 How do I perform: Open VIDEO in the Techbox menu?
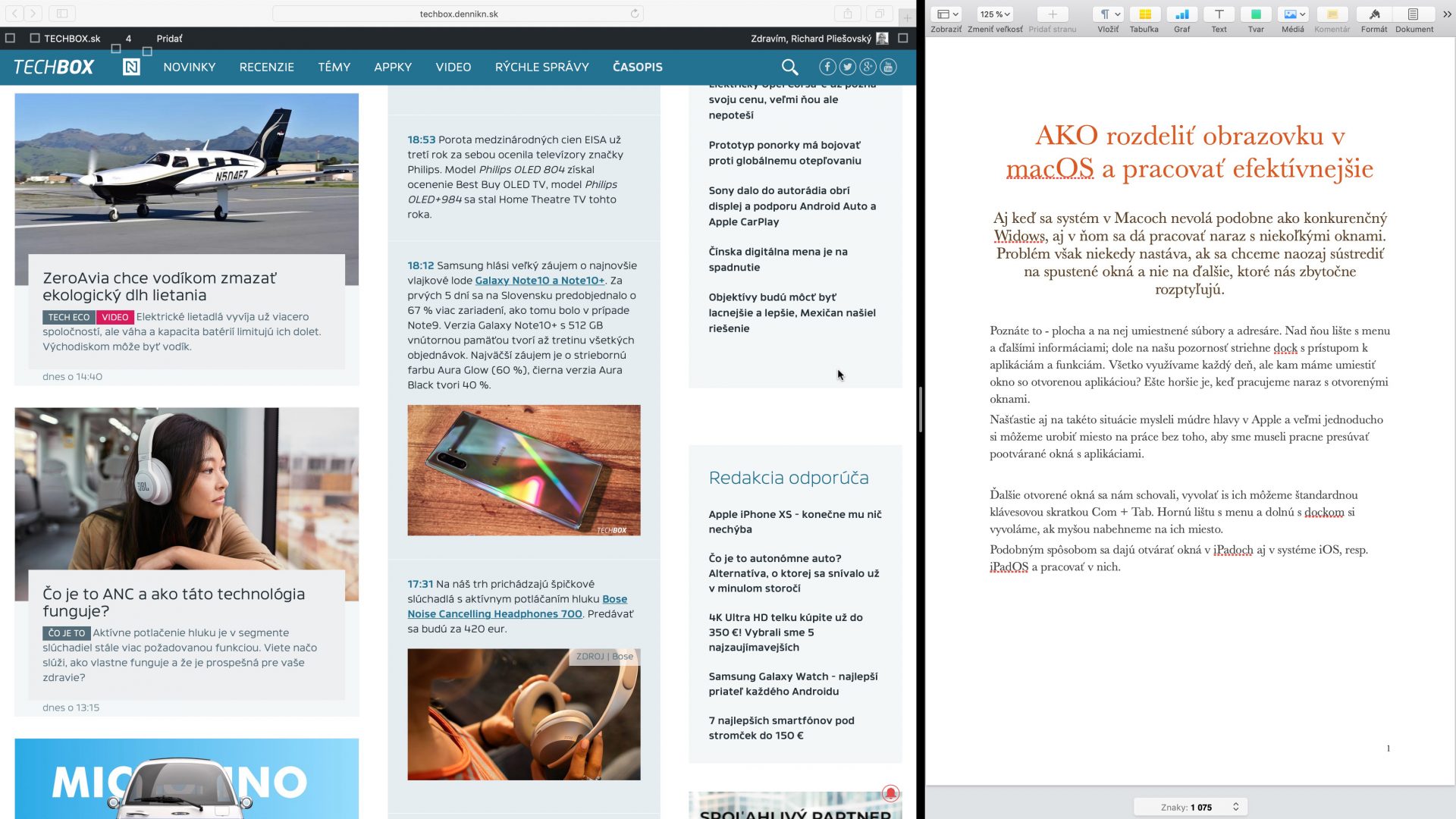click(x=453, y=67)
